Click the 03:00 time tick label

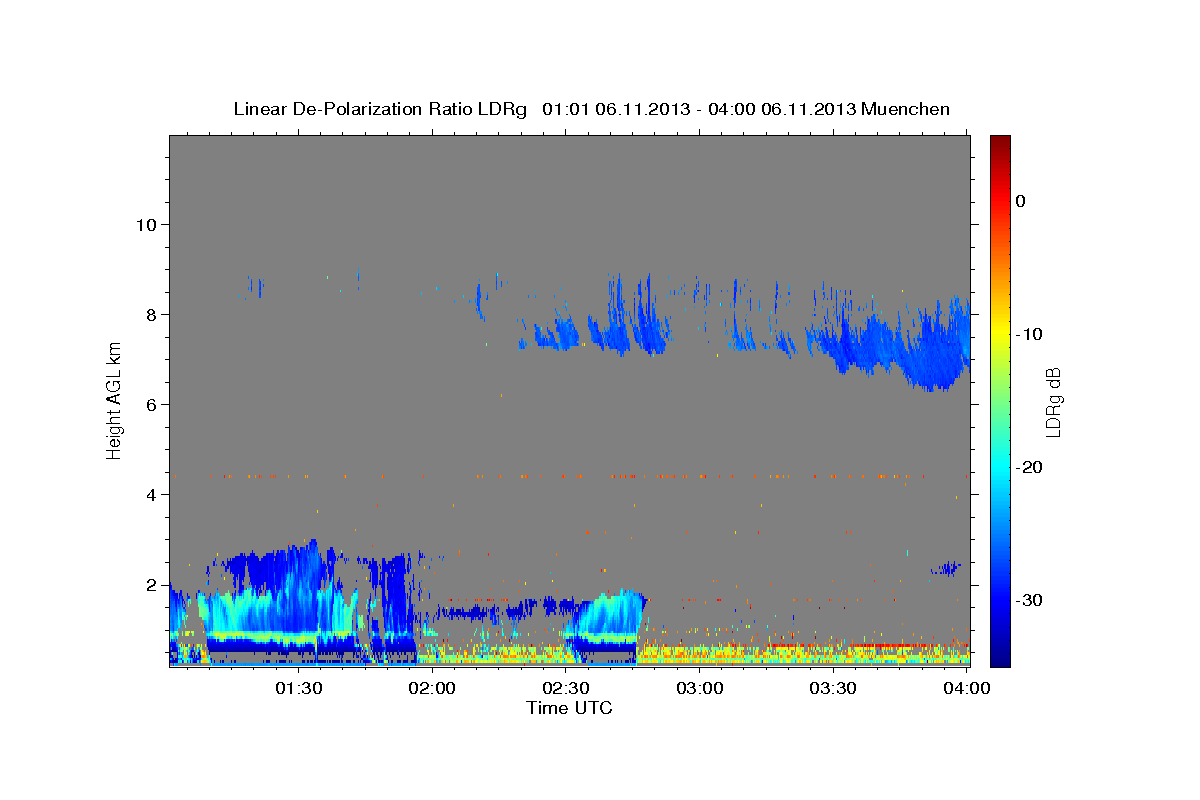click(x=700, y=688)
